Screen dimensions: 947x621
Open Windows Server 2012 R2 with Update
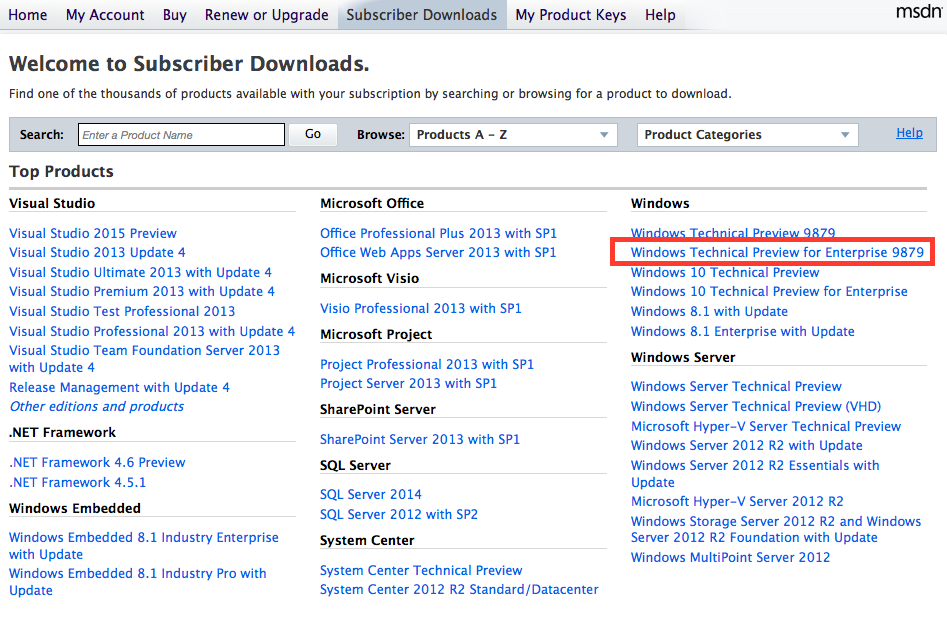pyautogui.click(x=747, y=446)
